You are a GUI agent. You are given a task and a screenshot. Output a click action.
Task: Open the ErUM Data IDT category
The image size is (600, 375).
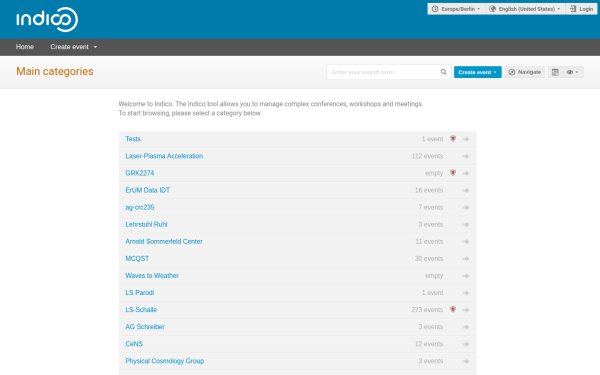click(x=148, y=190)
